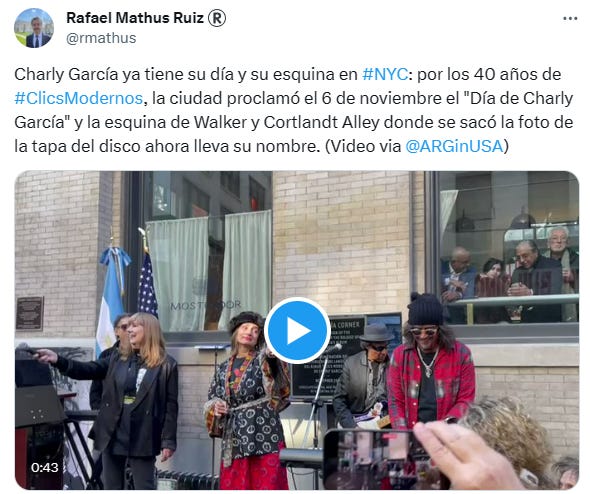Screen dimensions: 590x494
Task: Open the #ClicsModernos hashtag
Action: coord(79,98)
